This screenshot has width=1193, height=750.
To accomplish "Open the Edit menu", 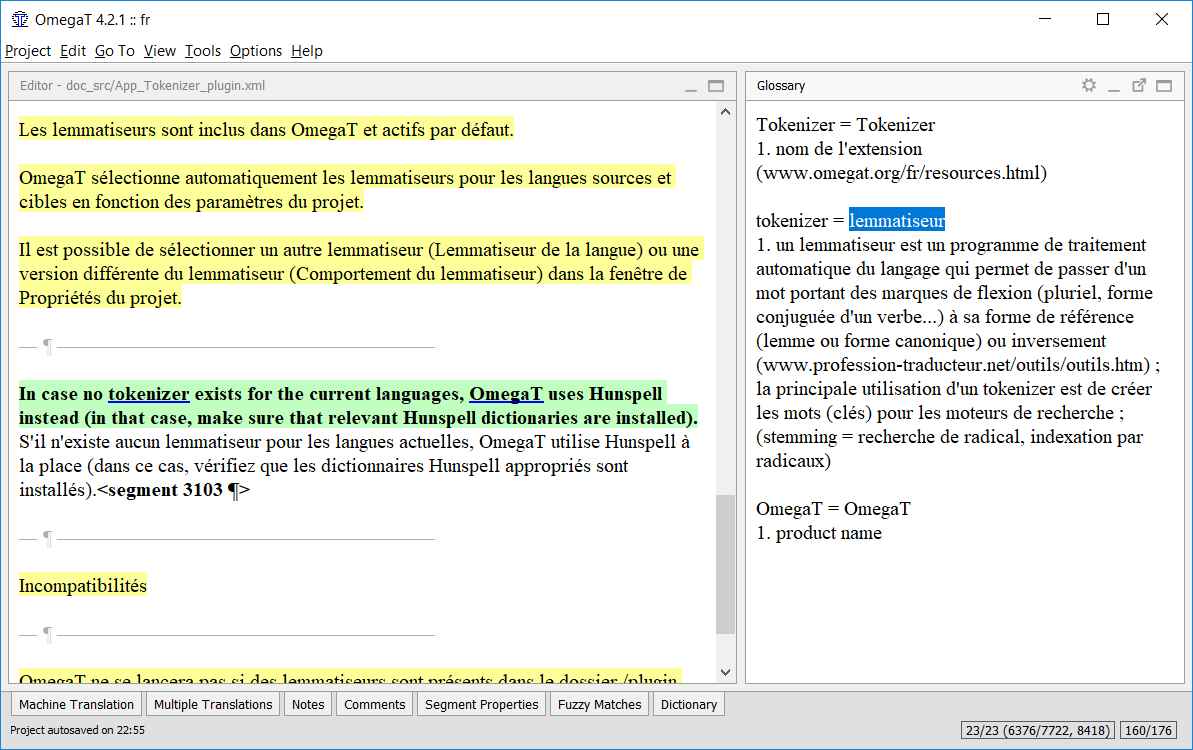I will (73, 51).
